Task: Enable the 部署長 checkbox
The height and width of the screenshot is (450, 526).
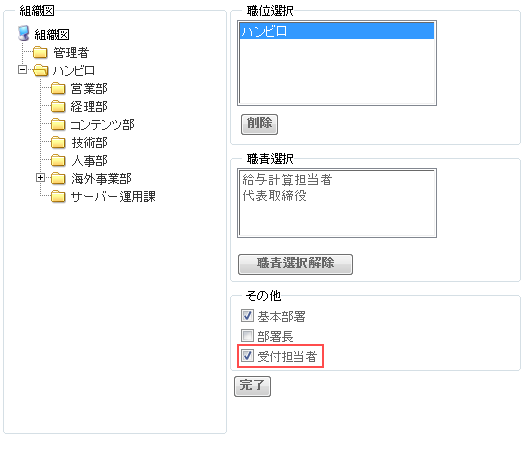Action: click(x=247, y=335)
